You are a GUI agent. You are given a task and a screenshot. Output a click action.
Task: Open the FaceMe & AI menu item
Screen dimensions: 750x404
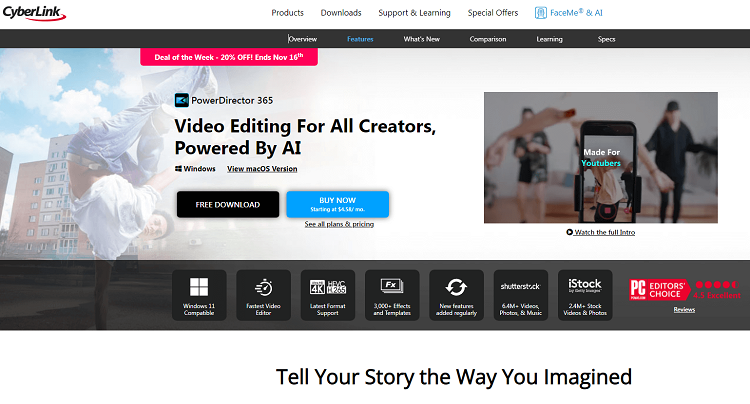(x=569, y=13)
